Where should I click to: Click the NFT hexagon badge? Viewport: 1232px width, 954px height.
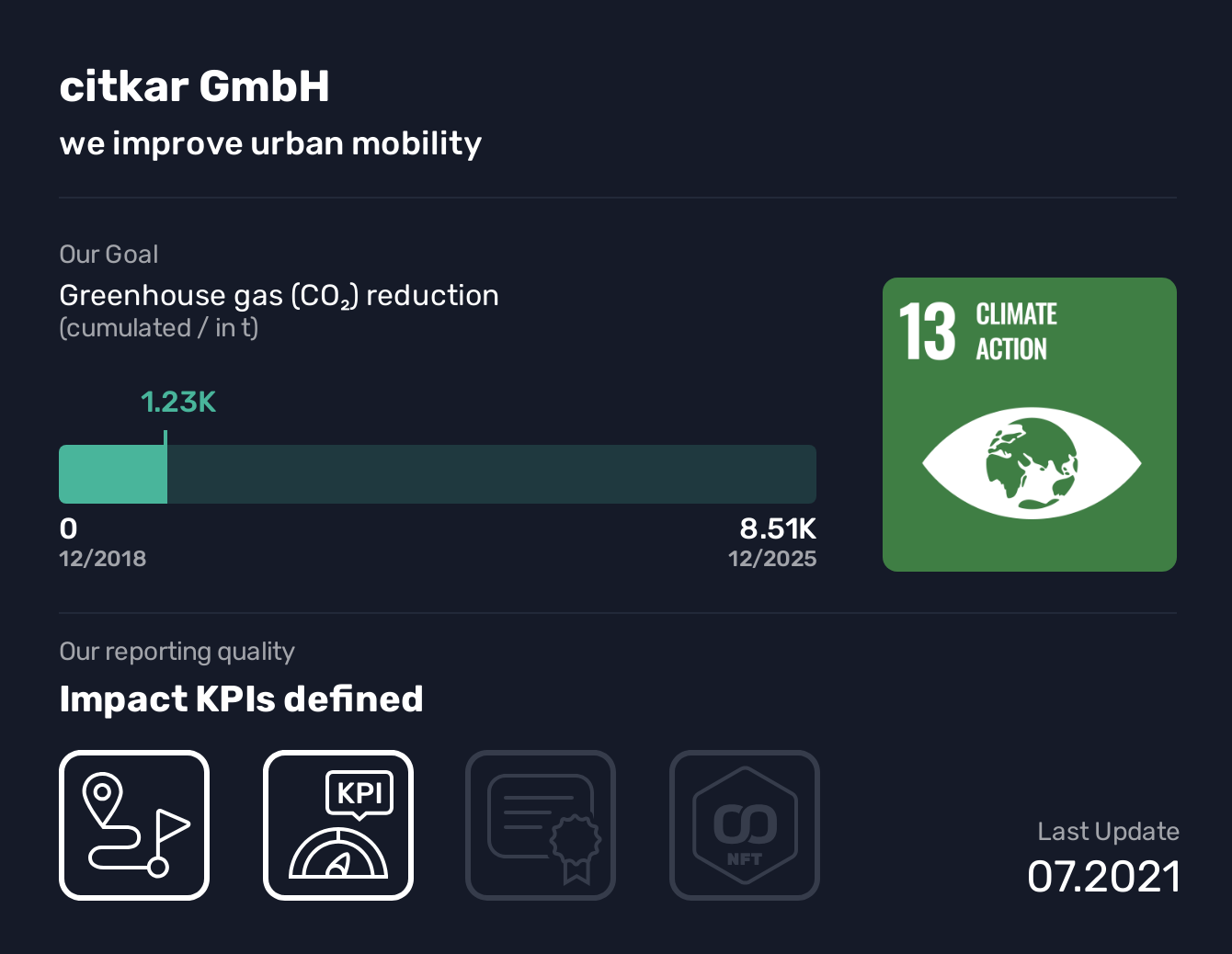coord(745,824)
